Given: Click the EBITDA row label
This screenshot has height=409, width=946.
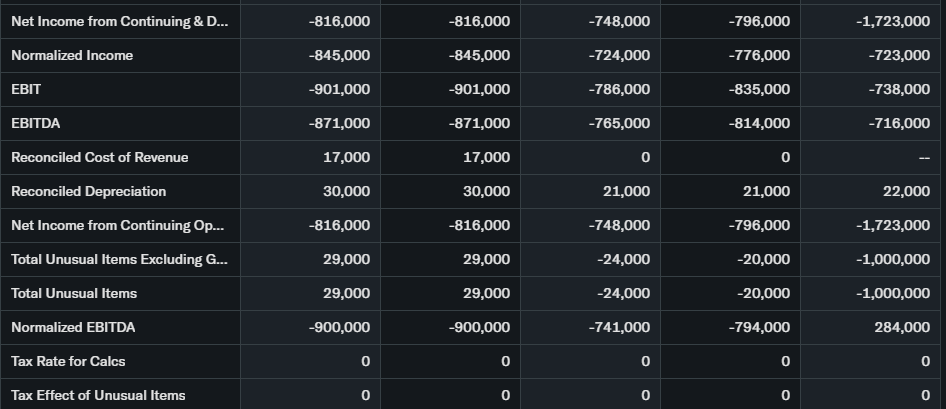Looking at the screenshot, I should [x=34, y=124].
